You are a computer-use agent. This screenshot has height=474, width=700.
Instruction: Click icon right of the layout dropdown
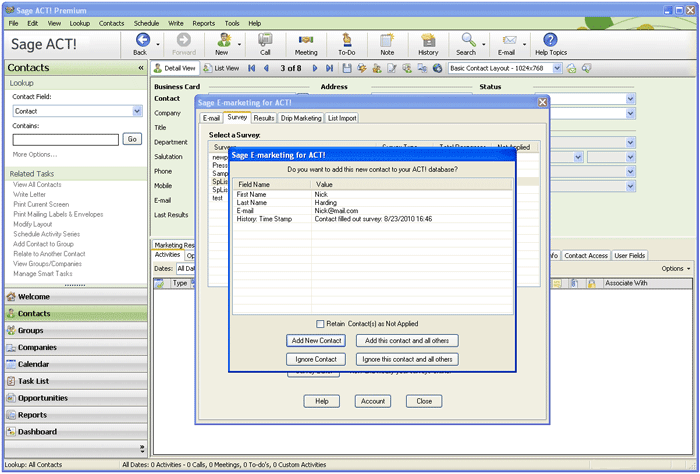pyautogui.click(x=571, y=68)
